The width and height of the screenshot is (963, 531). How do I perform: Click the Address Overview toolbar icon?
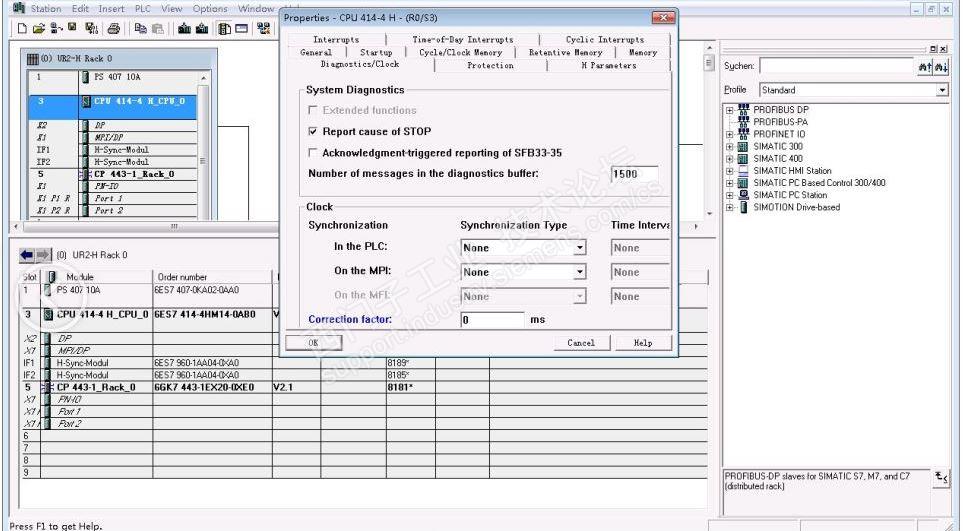(242, 28)
